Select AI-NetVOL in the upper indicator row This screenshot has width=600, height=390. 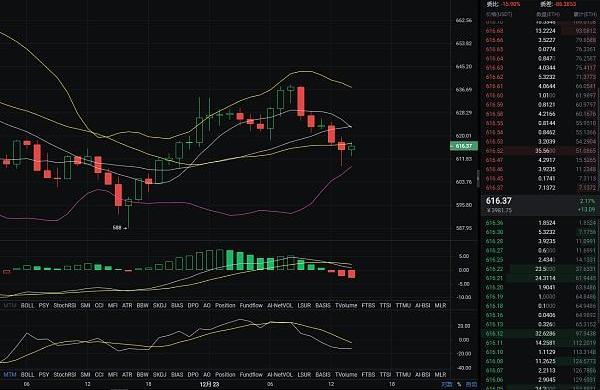[280, 305]
